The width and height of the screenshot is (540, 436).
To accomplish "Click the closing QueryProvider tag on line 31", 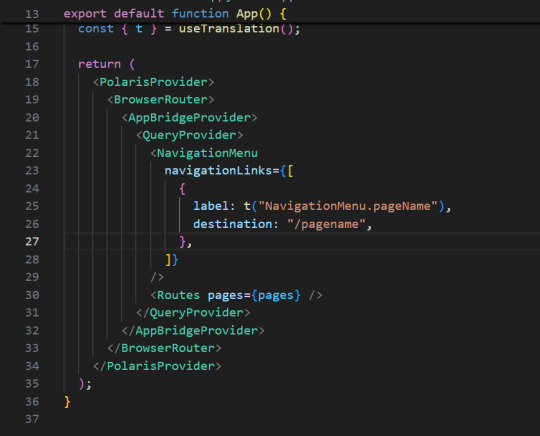I will (193, 313).
